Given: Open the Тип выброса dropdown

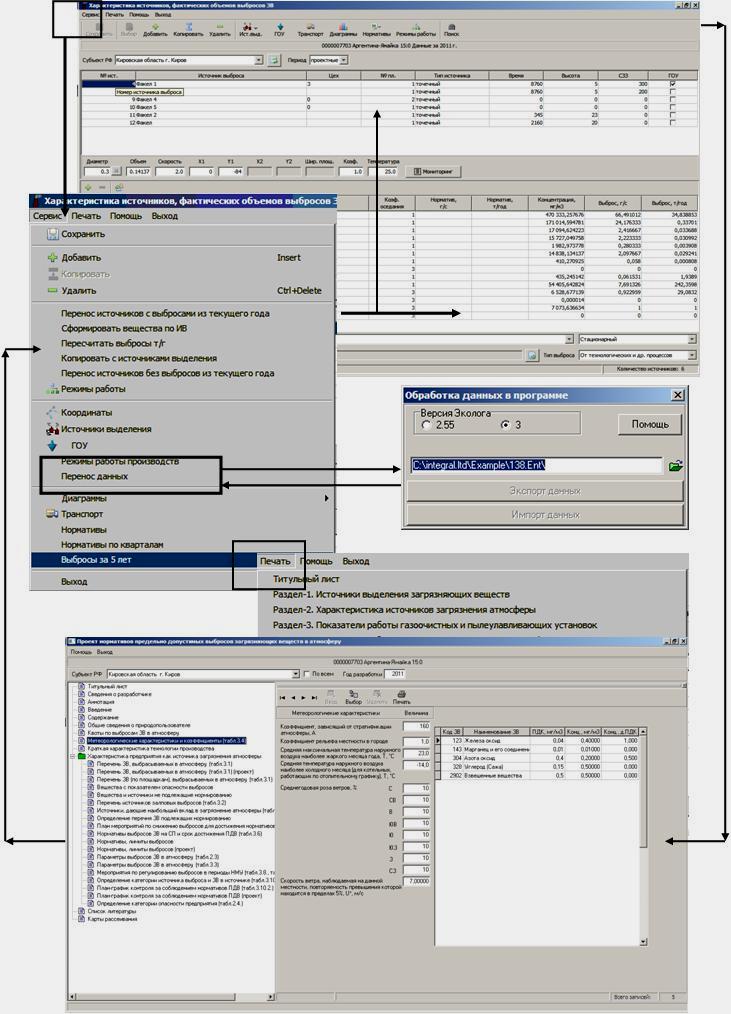Looking at the screenshot, I should point(691,355).
